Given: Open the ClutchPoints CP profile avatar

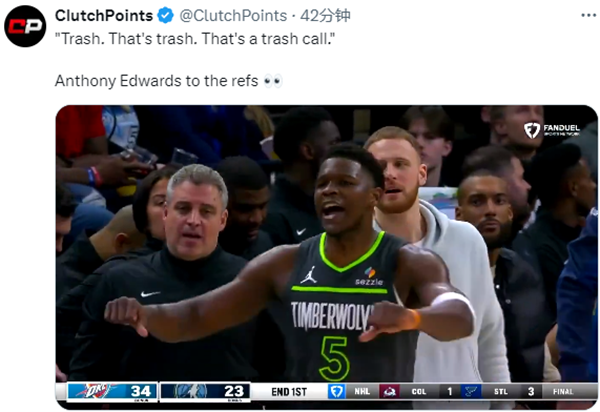Looking at the screenshot, I should coord(25,26).
